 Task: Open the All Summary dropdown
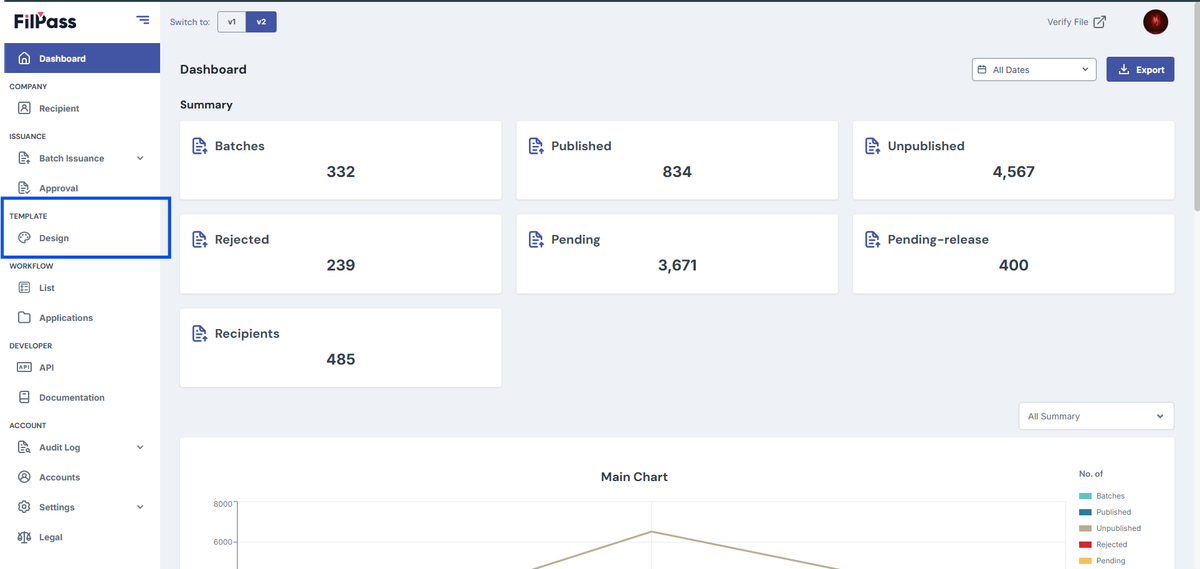[x=1096, y=416]
